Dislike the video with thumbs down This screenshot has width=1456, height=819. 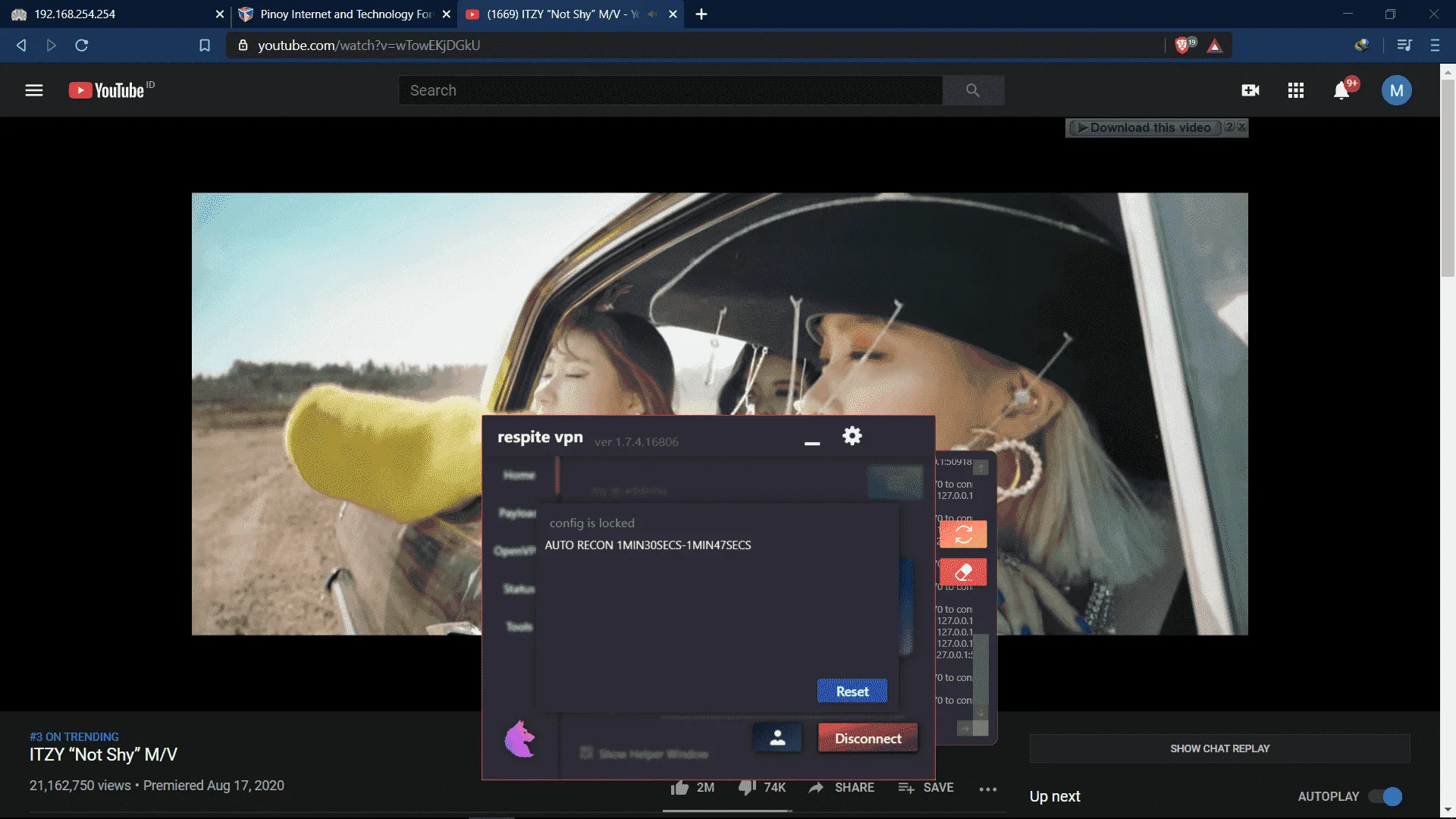coord(747,787)
